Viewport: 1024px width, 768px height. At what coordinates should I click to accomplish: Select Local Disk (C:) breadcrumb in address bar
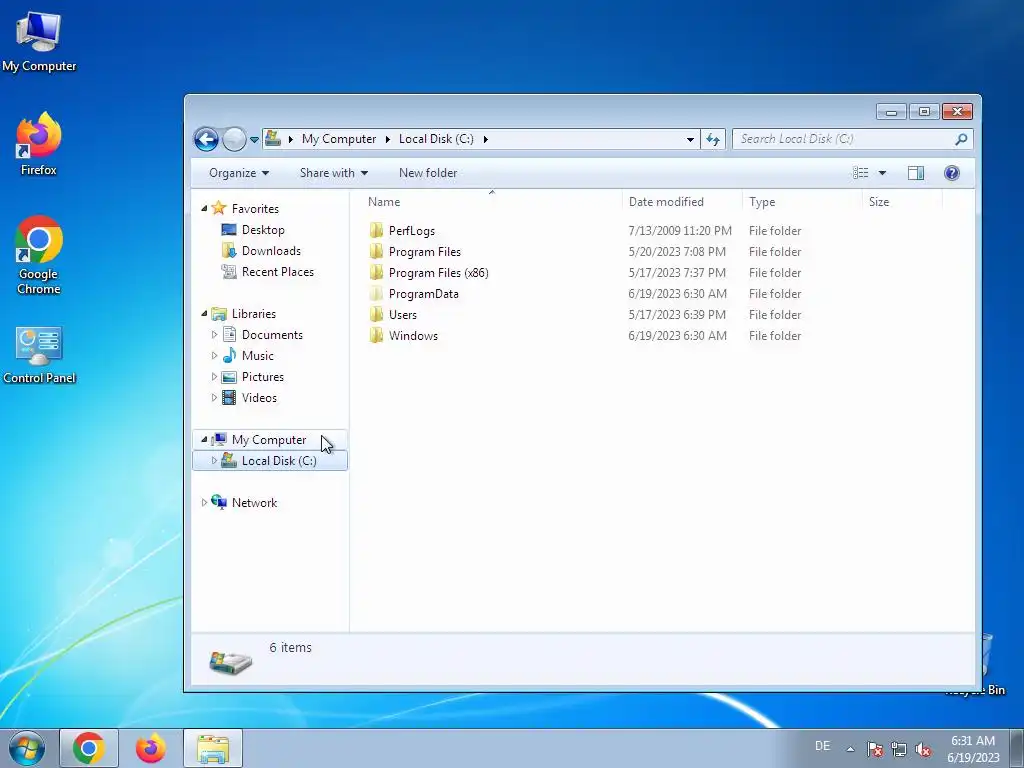[436, 139]
